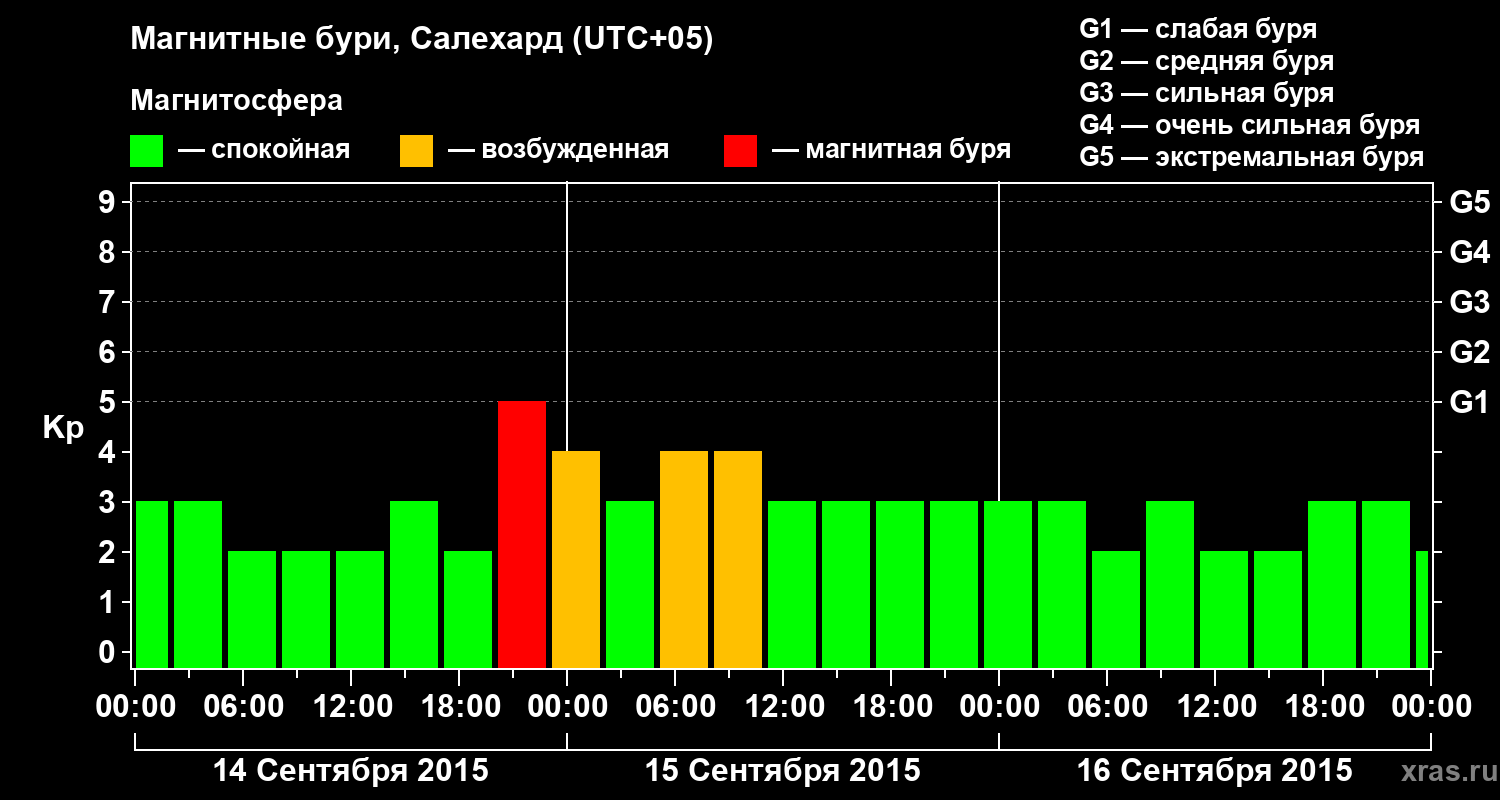Click the 'Kp' axis label
The height and width of the screenshot is (800, 1500).
tap(63, 428)
